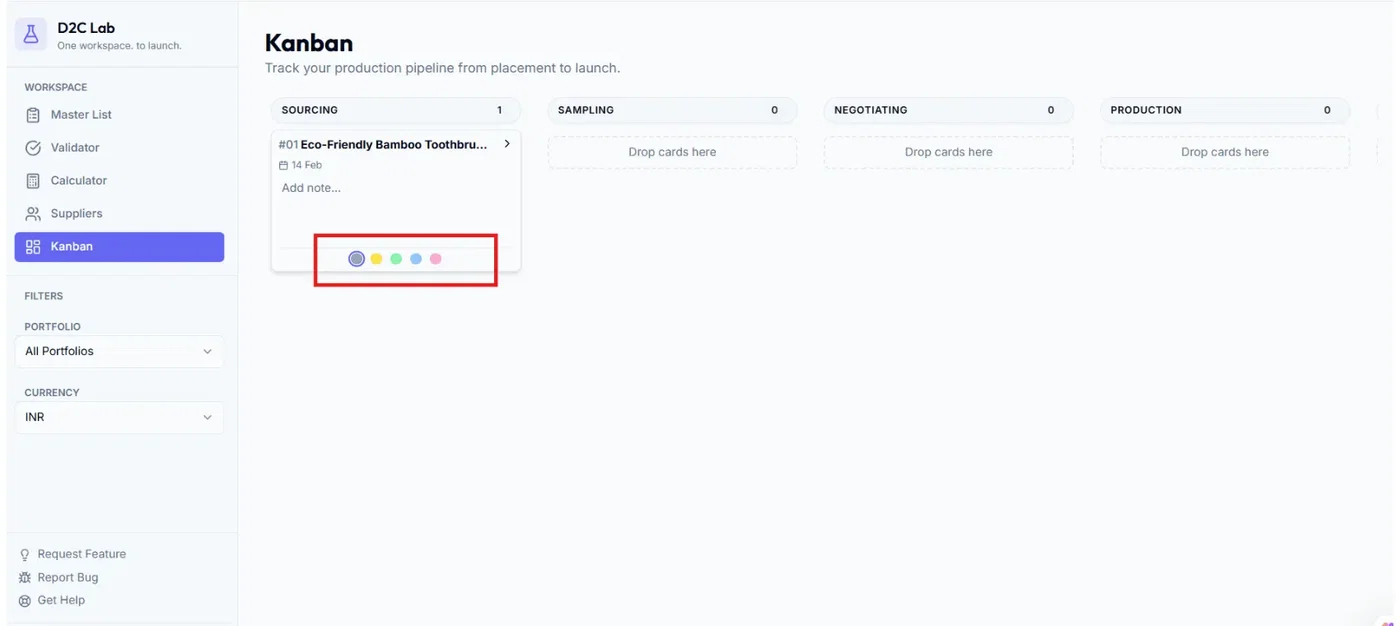Click the Validator checkmark icon

[x=33, y=148]
